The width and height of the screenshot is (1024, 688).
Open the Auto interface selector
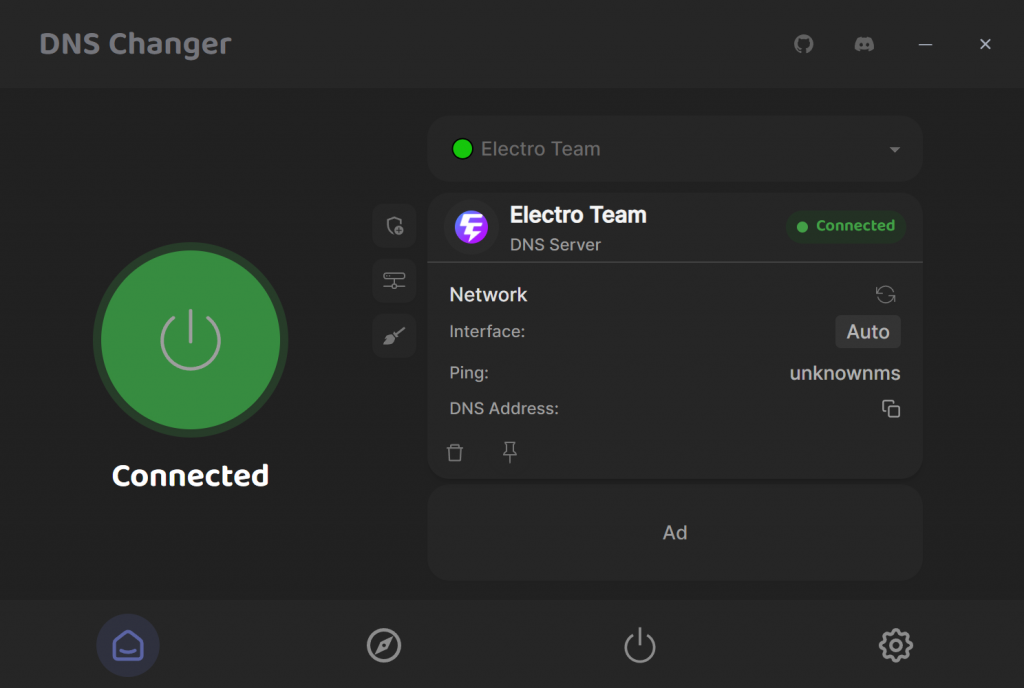click(x=868, y=332)
